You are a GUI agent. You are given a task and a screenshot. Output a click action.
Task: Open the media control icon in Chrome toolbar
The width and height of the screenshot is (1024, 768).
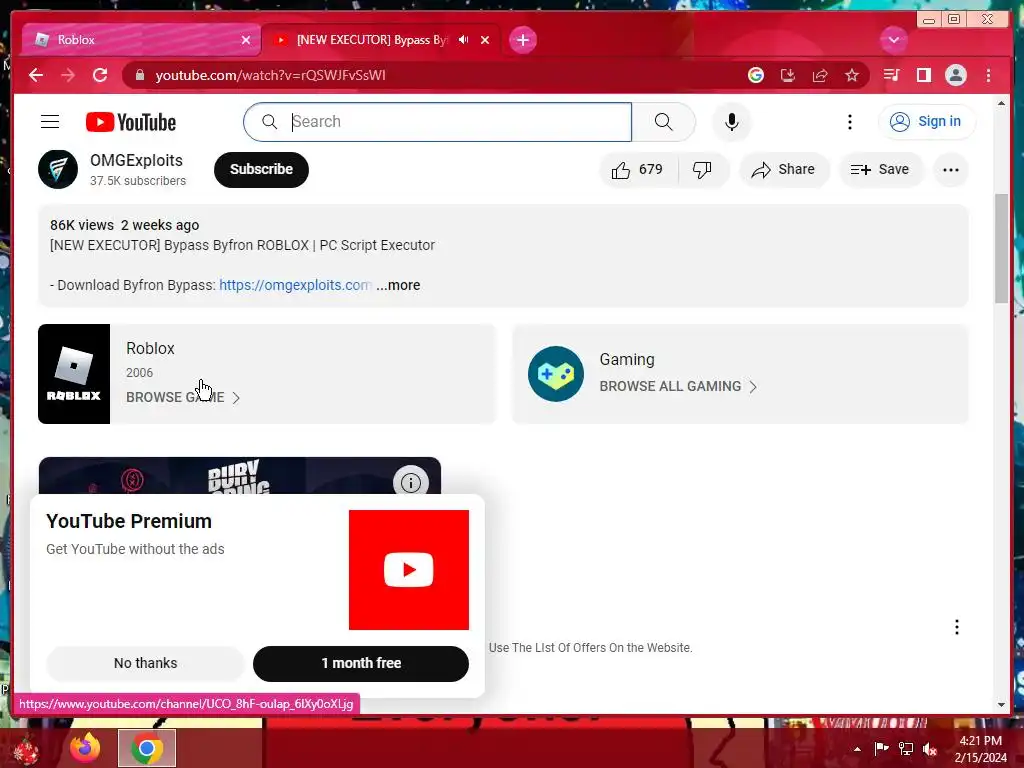[891, 75]
